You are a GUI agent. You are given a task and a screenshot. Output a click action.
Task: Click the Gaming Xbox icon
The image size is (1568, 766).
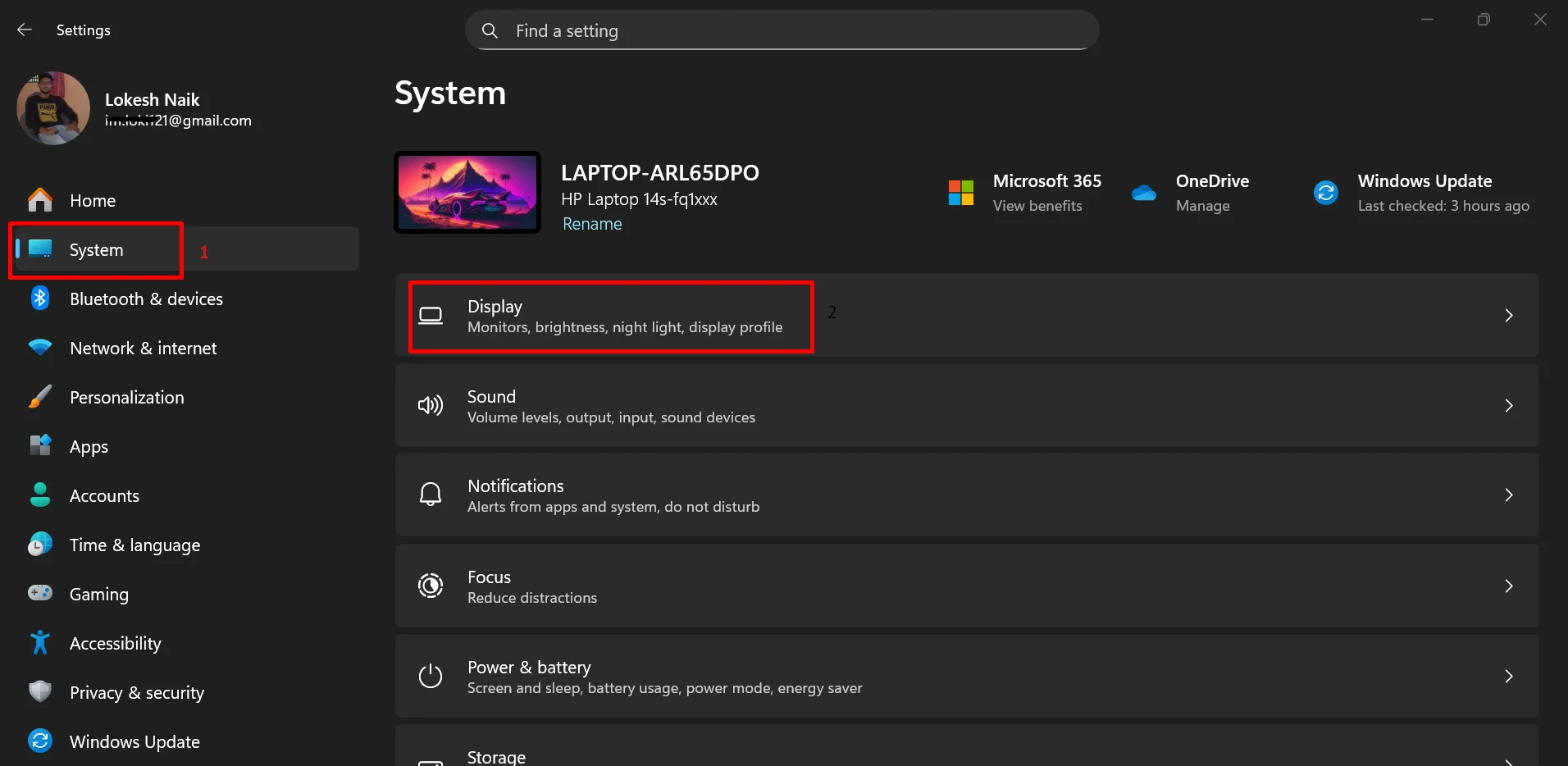click(x=39, y=594)
